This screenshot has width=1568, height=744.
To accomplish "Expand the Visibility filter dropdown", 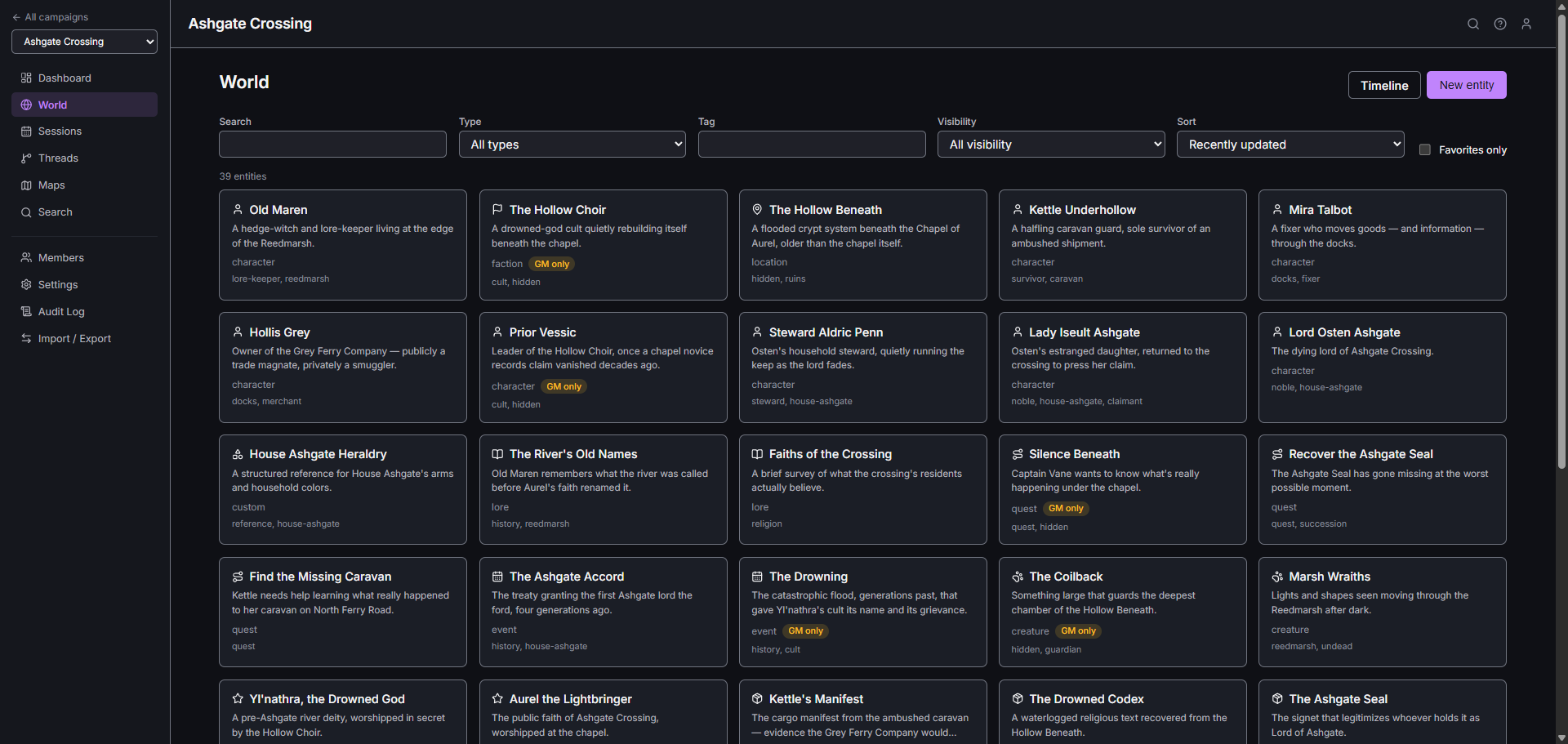I will (x=1051, y=145).
